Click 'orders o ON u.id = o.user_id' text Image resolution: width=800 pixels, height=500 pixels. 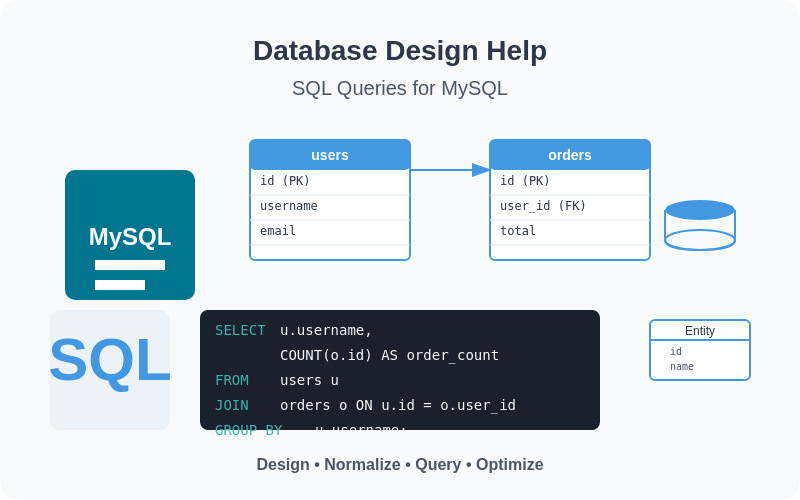(x=398, y=406)
